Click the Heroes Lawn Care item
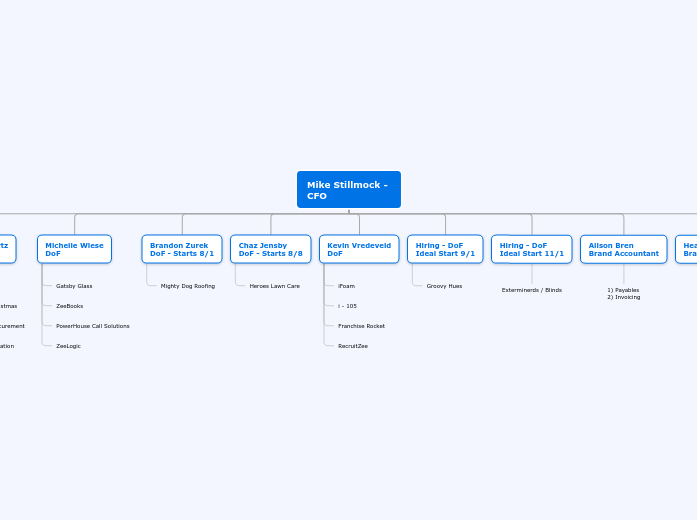Screen dimensions: 697x520 [x=275, y=286]
